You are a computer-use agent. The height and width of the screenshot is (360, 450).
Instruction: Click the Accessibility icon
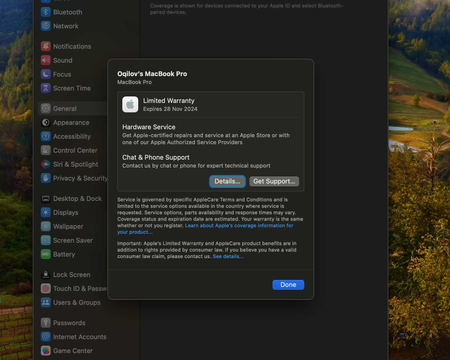click(46, 136)
